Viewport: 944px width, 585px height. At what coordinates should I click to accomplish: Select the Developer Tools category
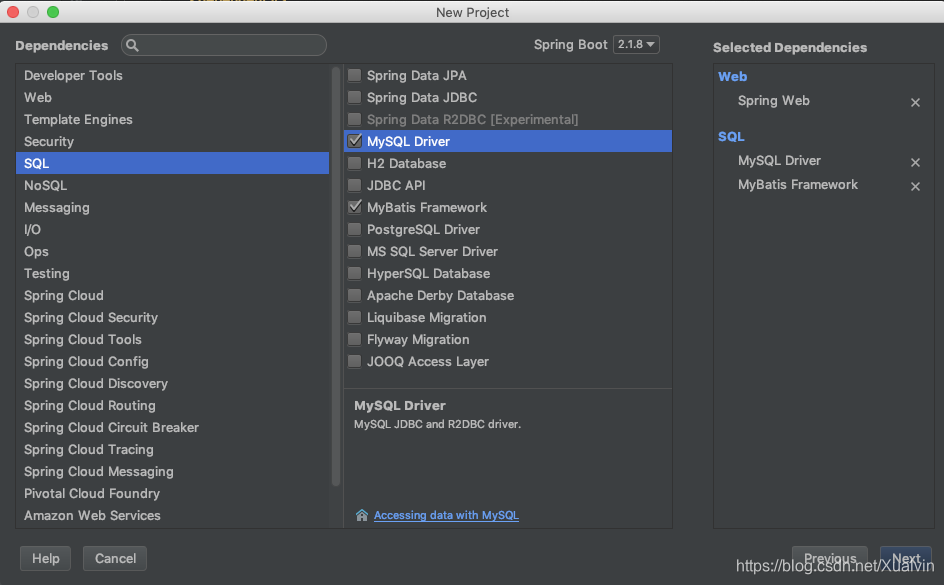[172, 75]
